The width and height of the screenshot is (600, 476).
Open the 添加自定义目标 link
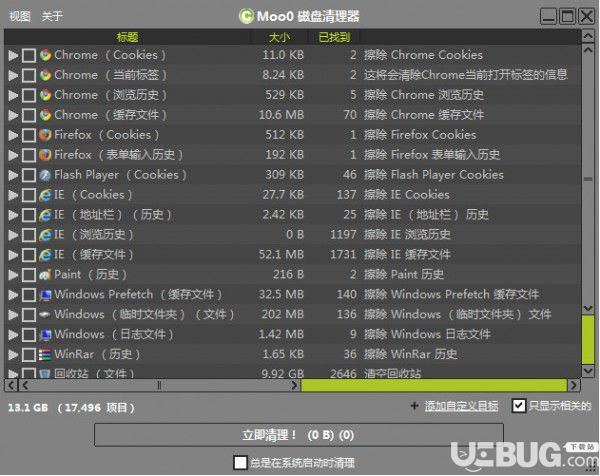pyautogui.click(x=461, y=406)
